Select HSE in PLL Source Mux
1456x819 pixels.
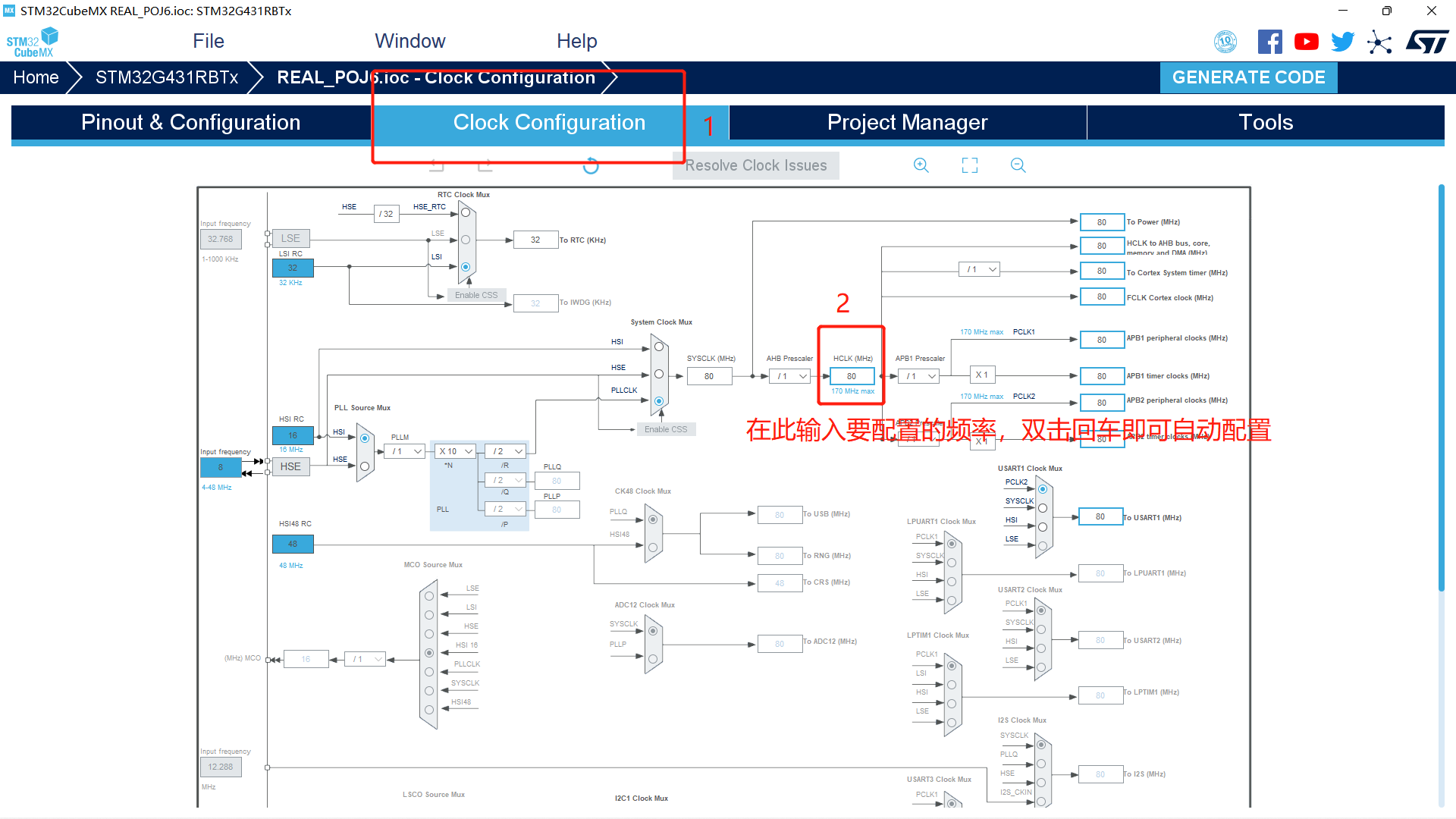365,466
